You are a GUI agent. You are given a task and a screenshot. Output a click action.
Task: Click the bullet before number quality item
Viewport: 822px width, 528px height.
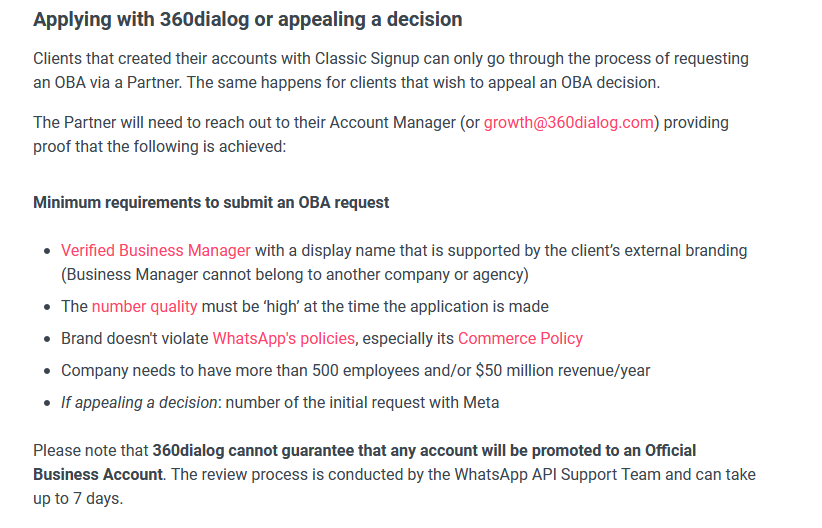(x=47, y=307)
